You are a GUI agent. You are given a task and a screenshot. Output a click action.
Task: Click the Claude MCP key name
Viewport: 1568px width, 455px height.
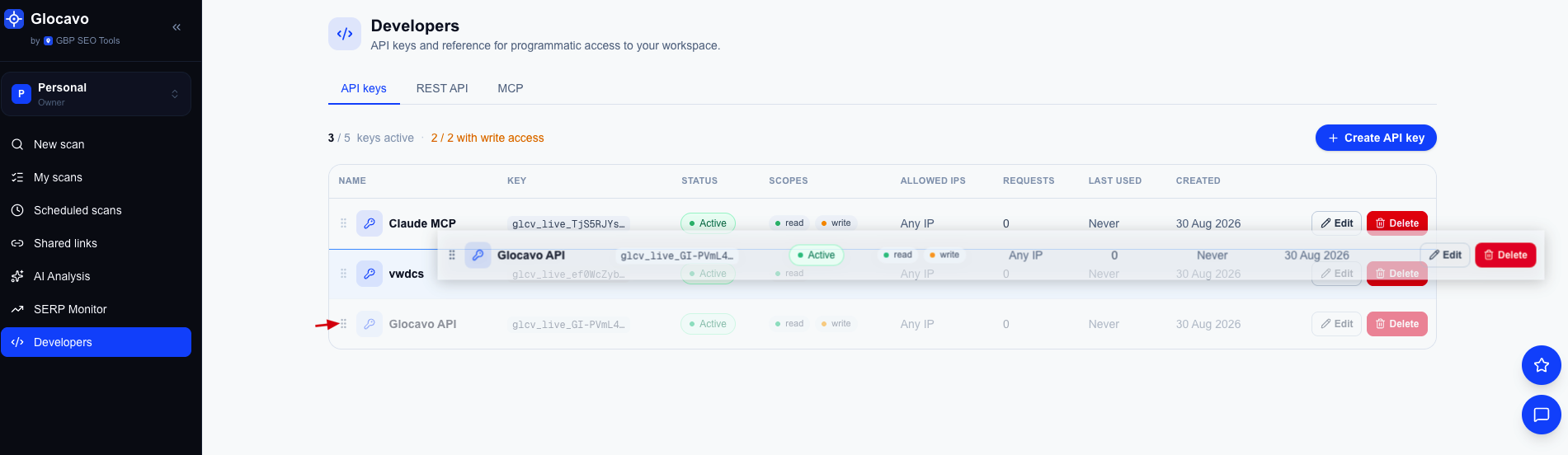pos(422,223)
